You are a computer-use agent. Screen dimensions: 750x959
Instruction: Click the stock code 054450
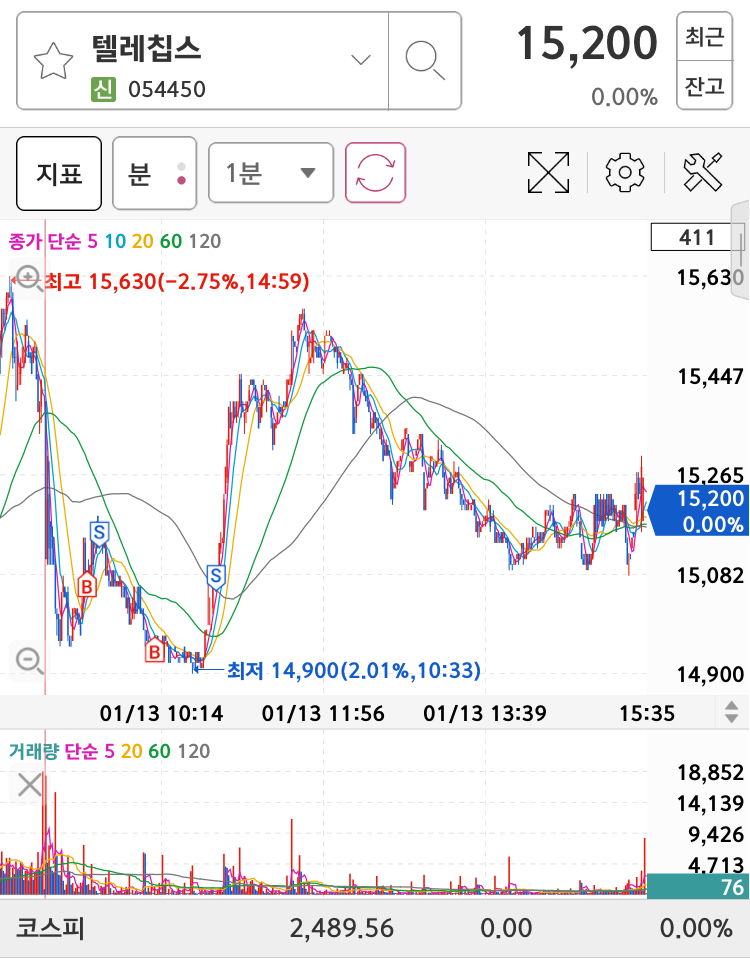point(167,89)
